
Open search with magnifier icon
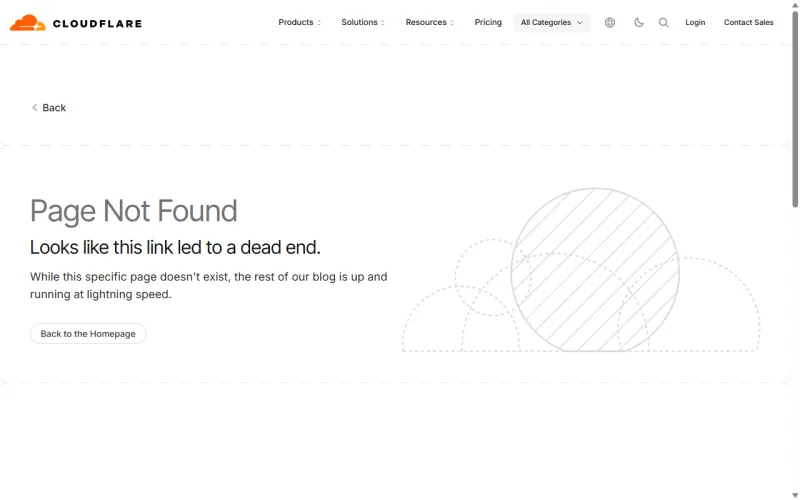(663, 22)
